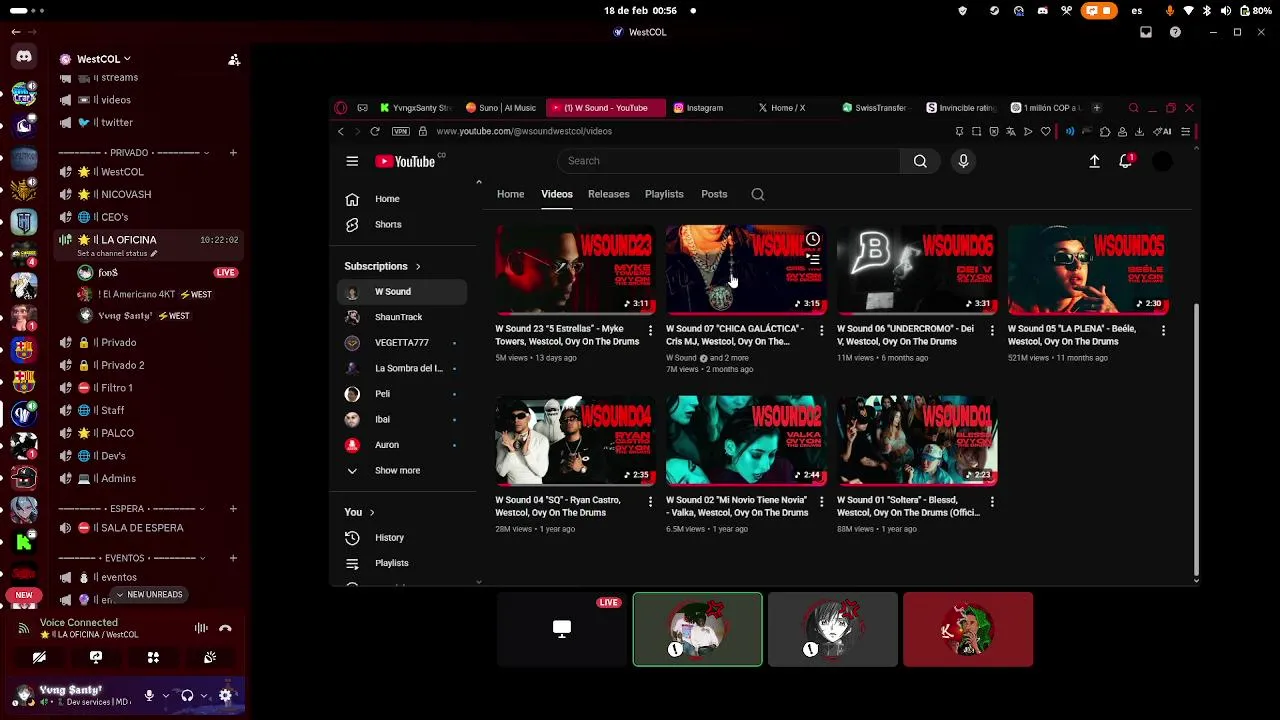The width and height of the screenshot is (1280, 720).
Task: Open Discord soundboard icon
Action: click(x=210, y=657)
